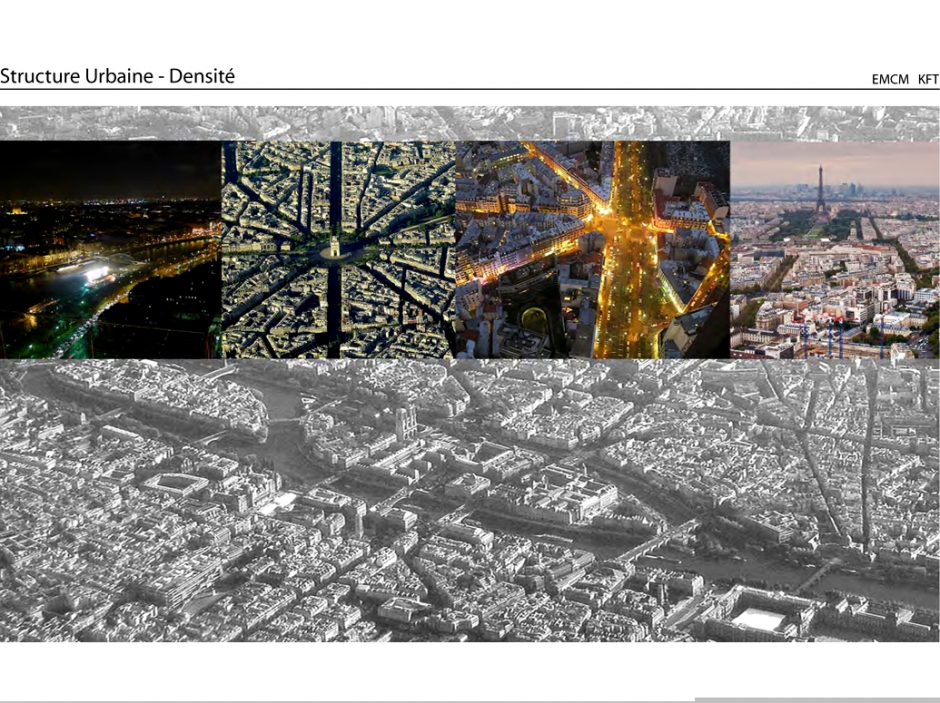Click the circular garden courtyard in the boulevard photo
Viewport: 940px width, 703px height.
pyautogui.click(x=535, y=322)
